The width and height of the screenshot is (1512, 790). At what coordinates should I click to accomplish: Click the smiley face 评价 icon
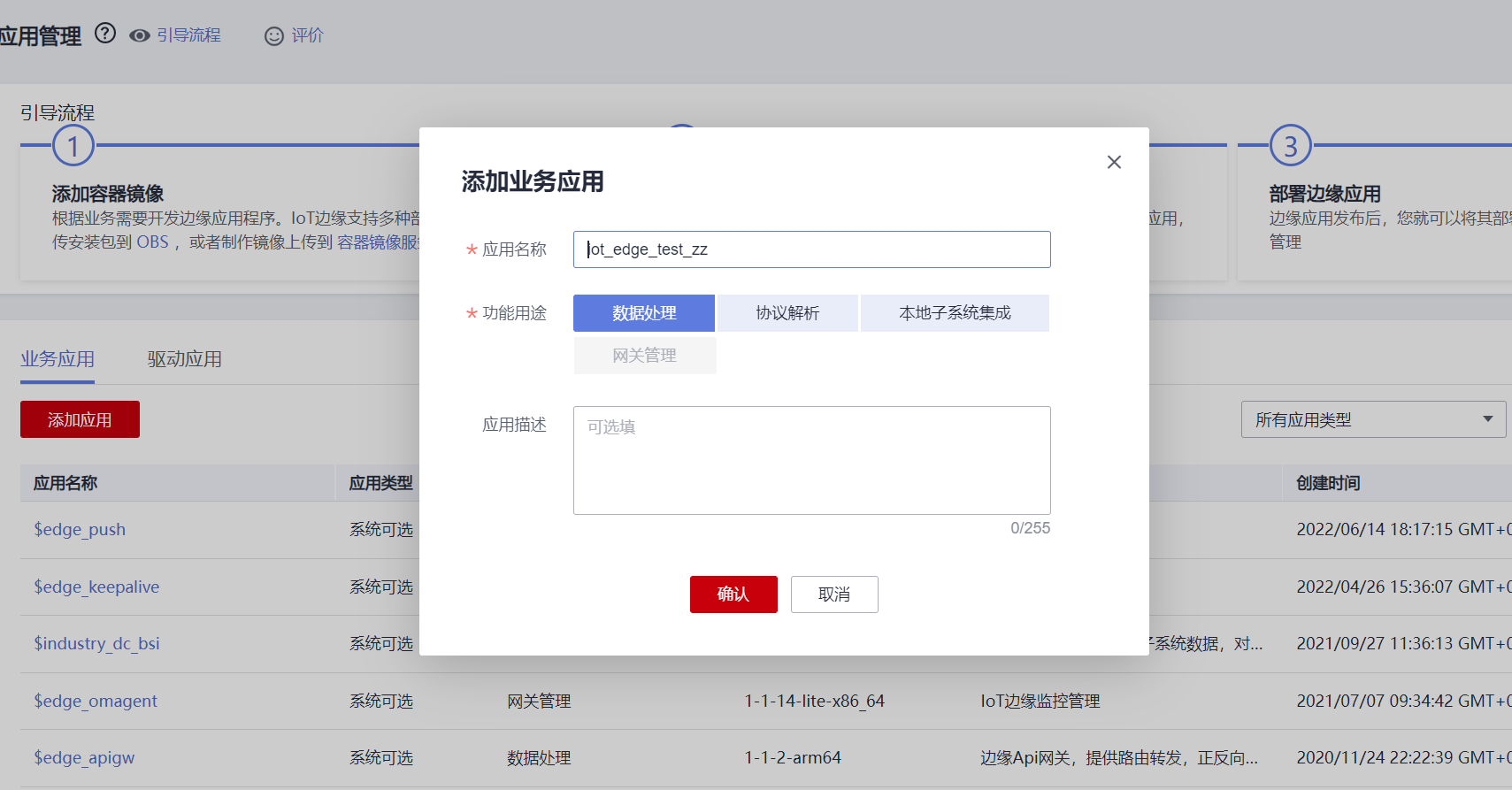pos(274,35)
